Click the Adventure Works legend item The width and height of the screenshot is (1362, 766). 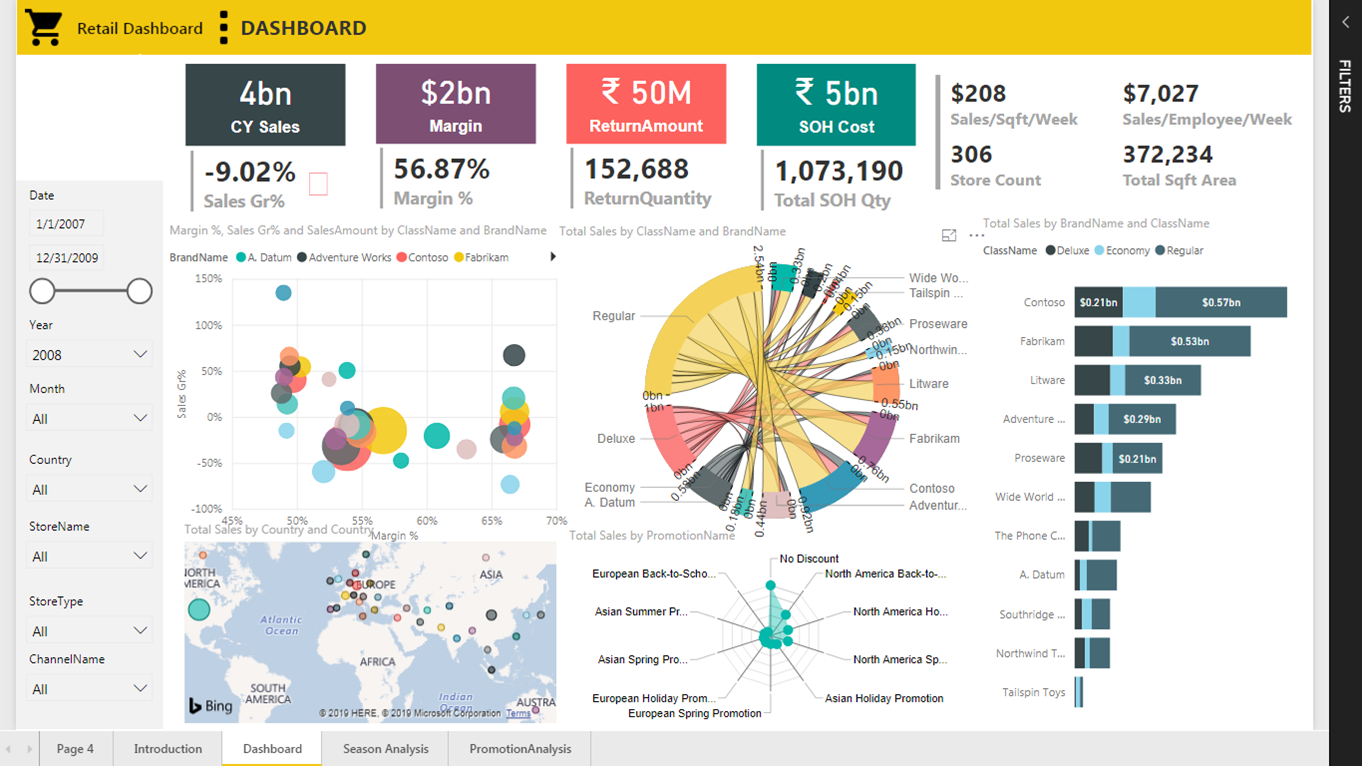click(344, 257)
